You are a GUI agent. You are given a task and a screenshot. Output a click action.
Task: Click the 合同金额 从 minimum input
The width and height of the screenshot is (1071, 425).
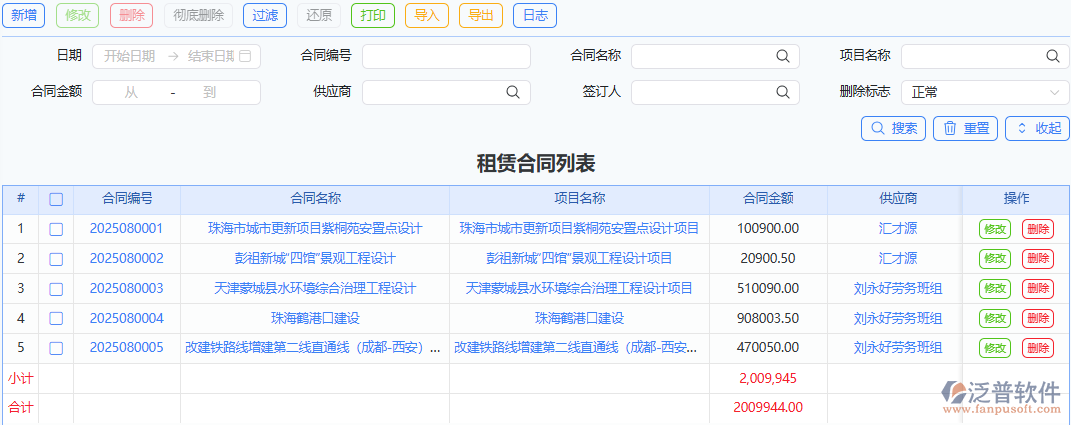point(131,92)
